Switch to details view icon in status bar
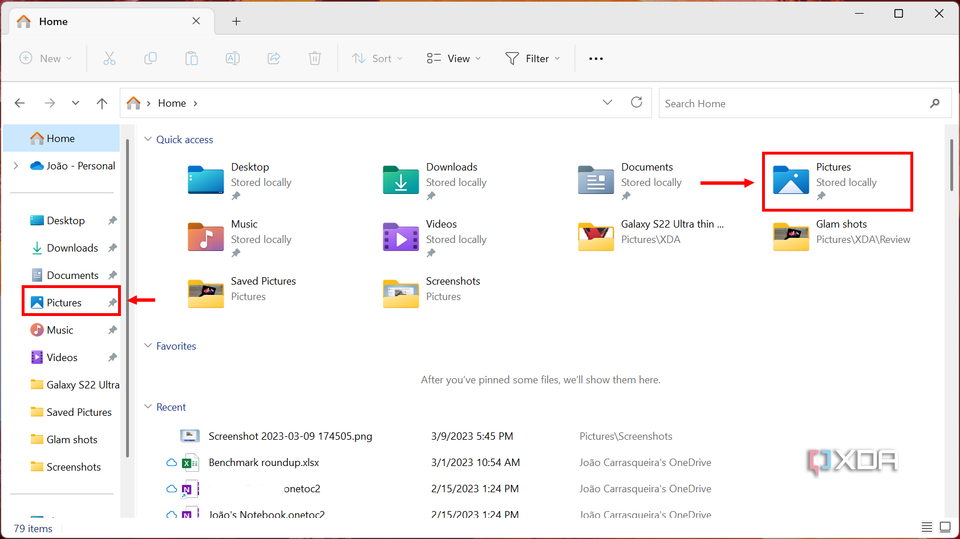This screenshot has width=960, height=539. [927, 527]
